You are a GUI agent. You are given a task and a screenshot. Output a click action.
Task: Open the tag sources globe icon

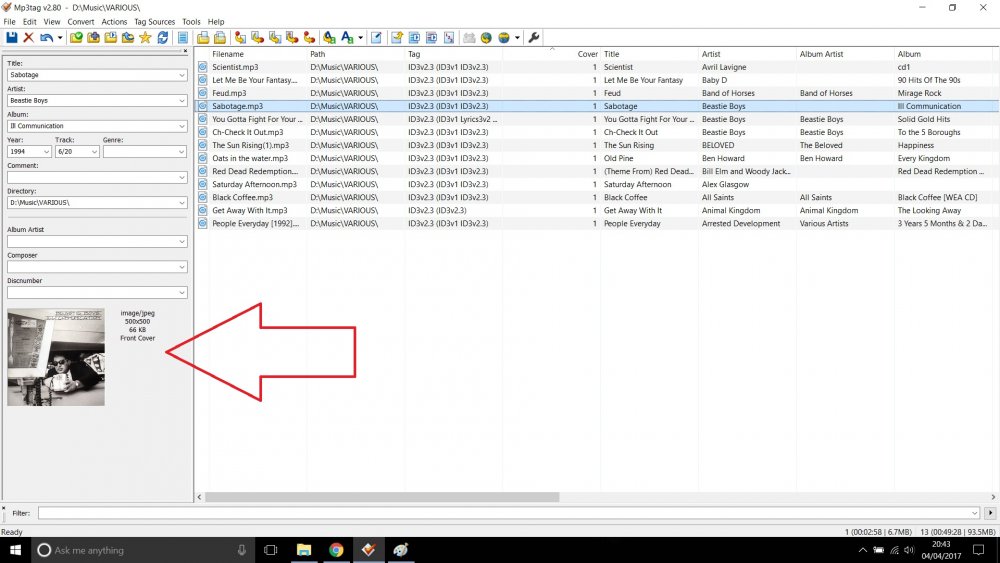click(504, 38)
